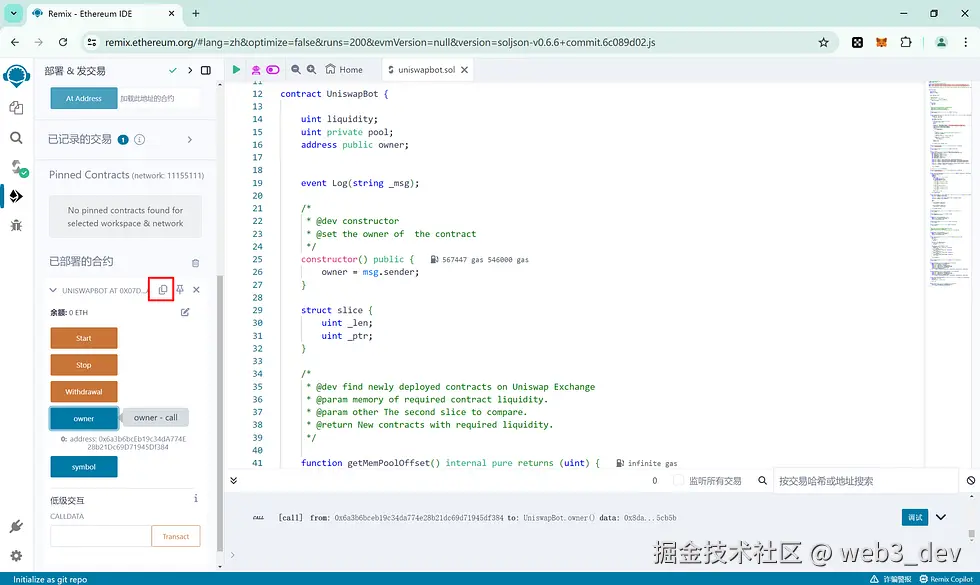Call the symbol function button
The width and height of the screenshot is (980, 585).
click(x=84, y=467)
